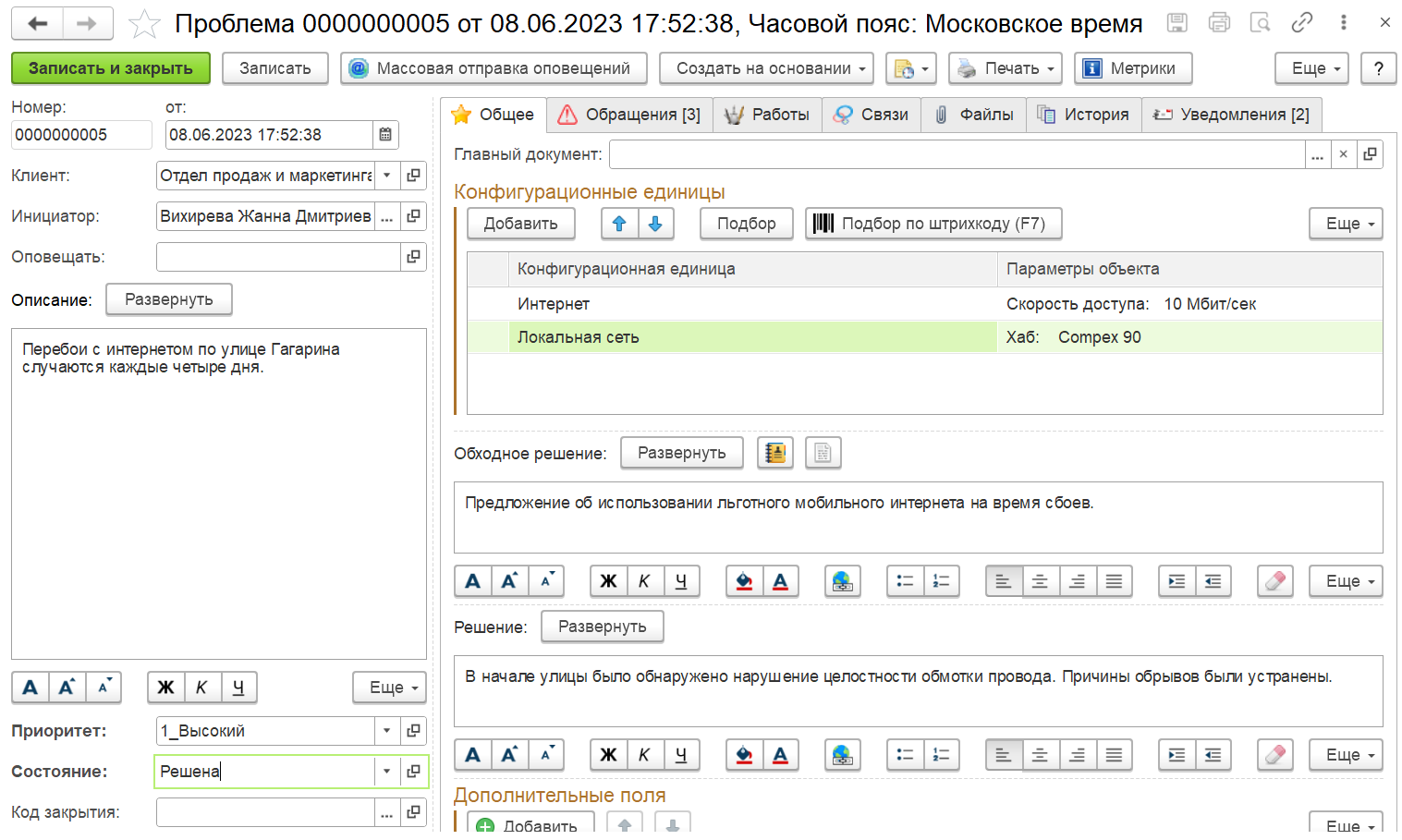Switch to the Обращения [3] tab
Image resolution: width=1402 pixels, height=840 pixels.
click(630, 115)
